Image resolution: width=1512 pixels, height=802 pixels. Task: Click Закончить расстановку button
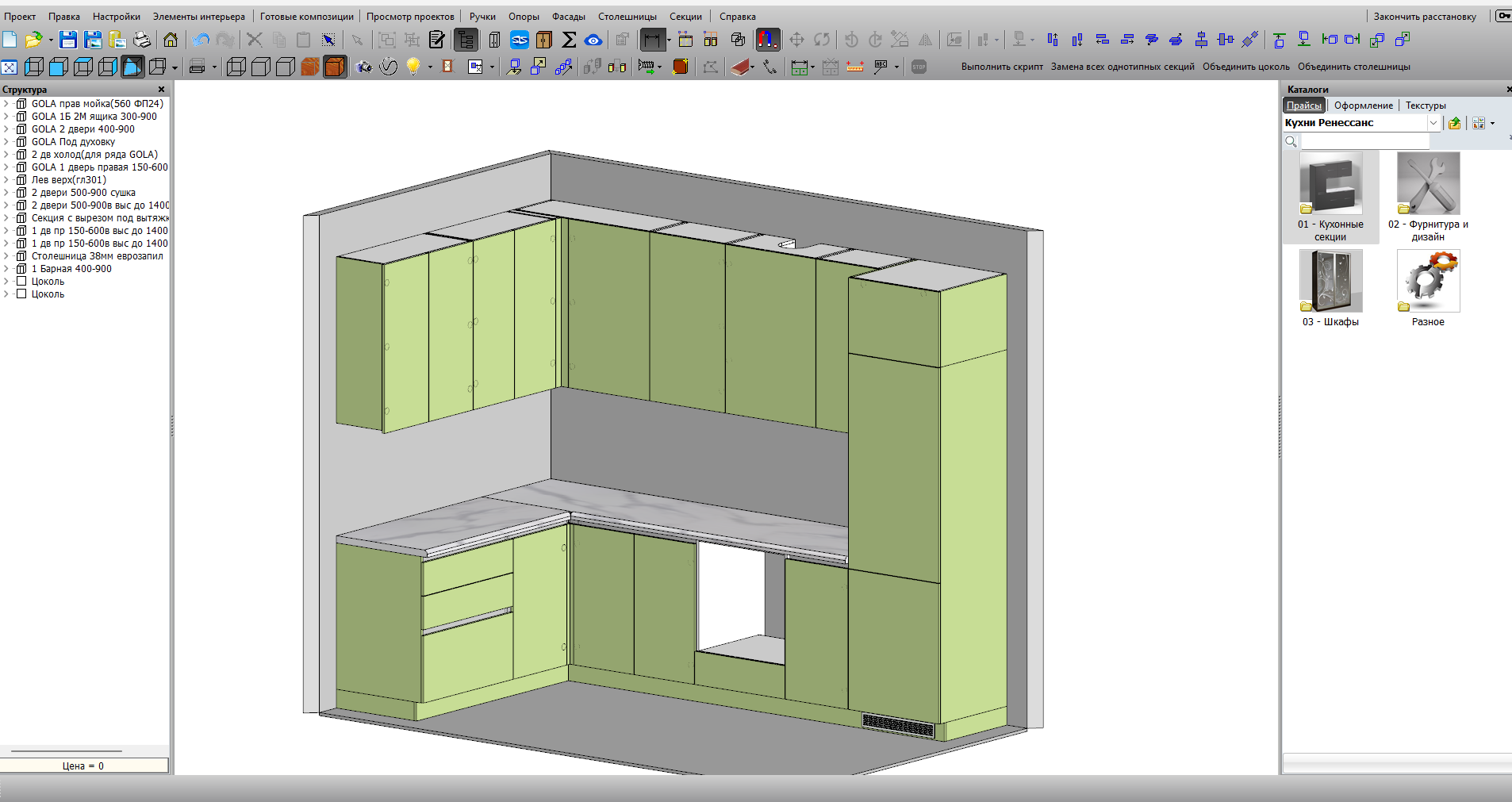(x=1425, y=17)
